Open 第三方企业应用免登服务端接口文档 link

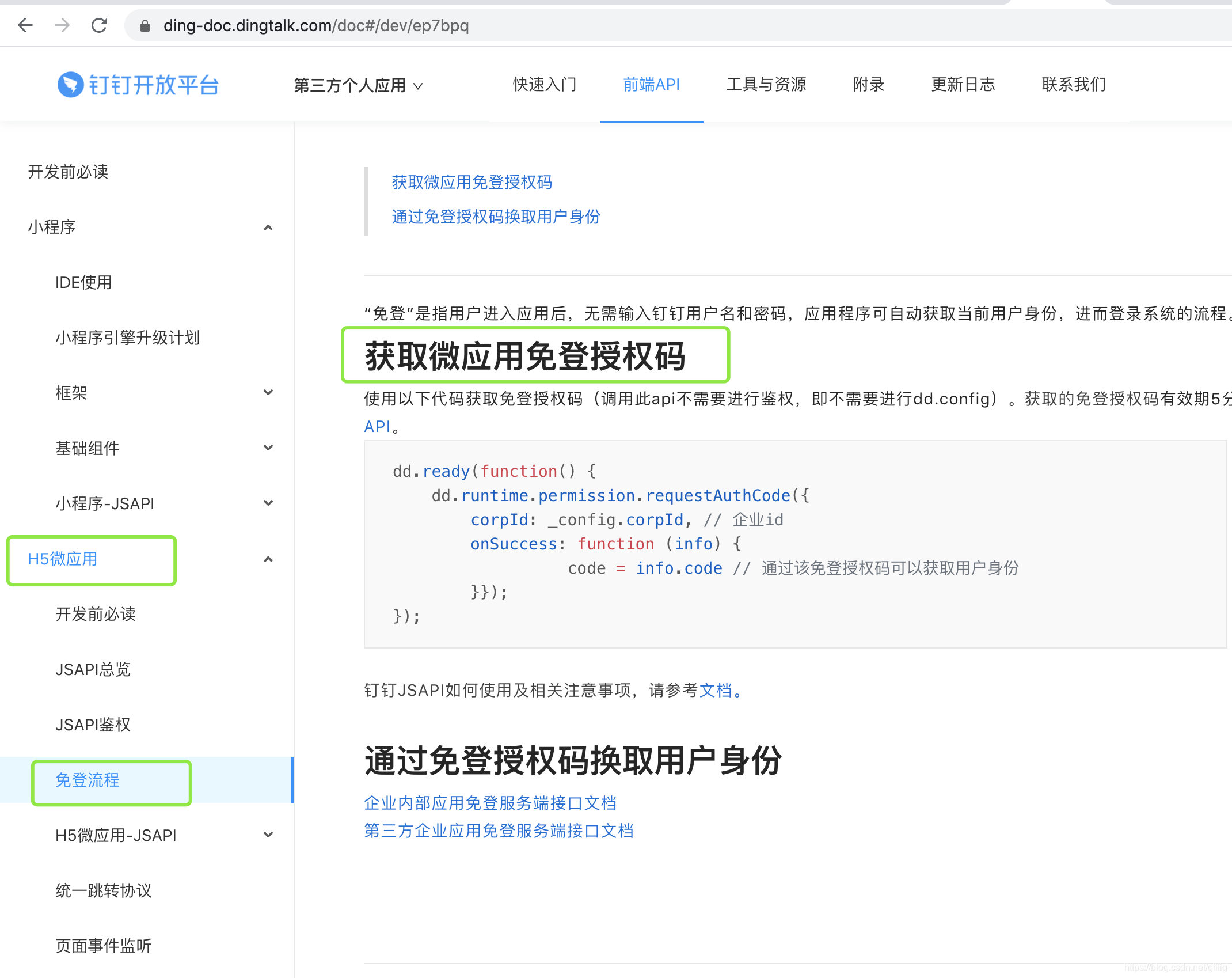(499, 831)
